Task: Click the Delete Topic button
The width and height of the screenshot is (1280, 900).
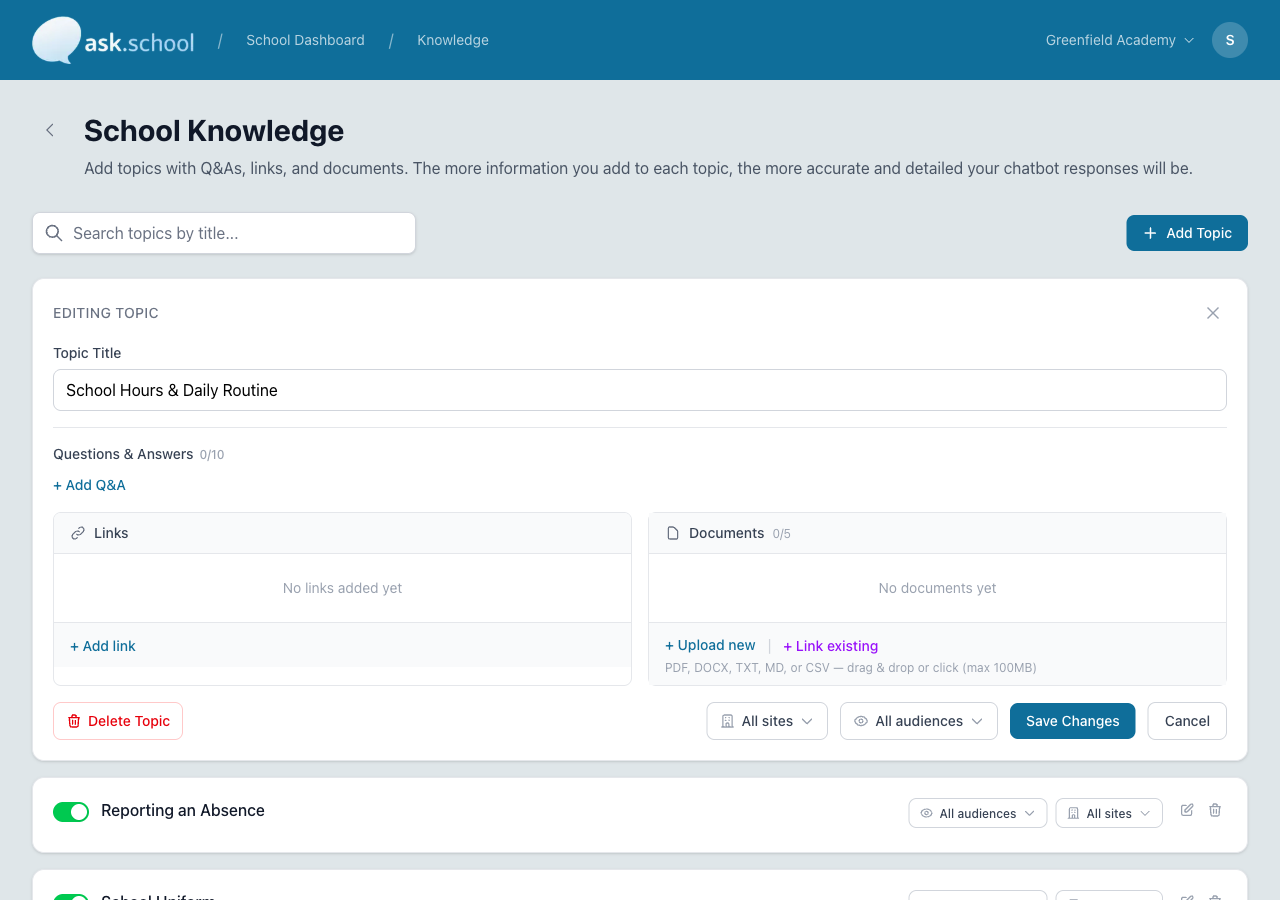Action: [118, 721]
